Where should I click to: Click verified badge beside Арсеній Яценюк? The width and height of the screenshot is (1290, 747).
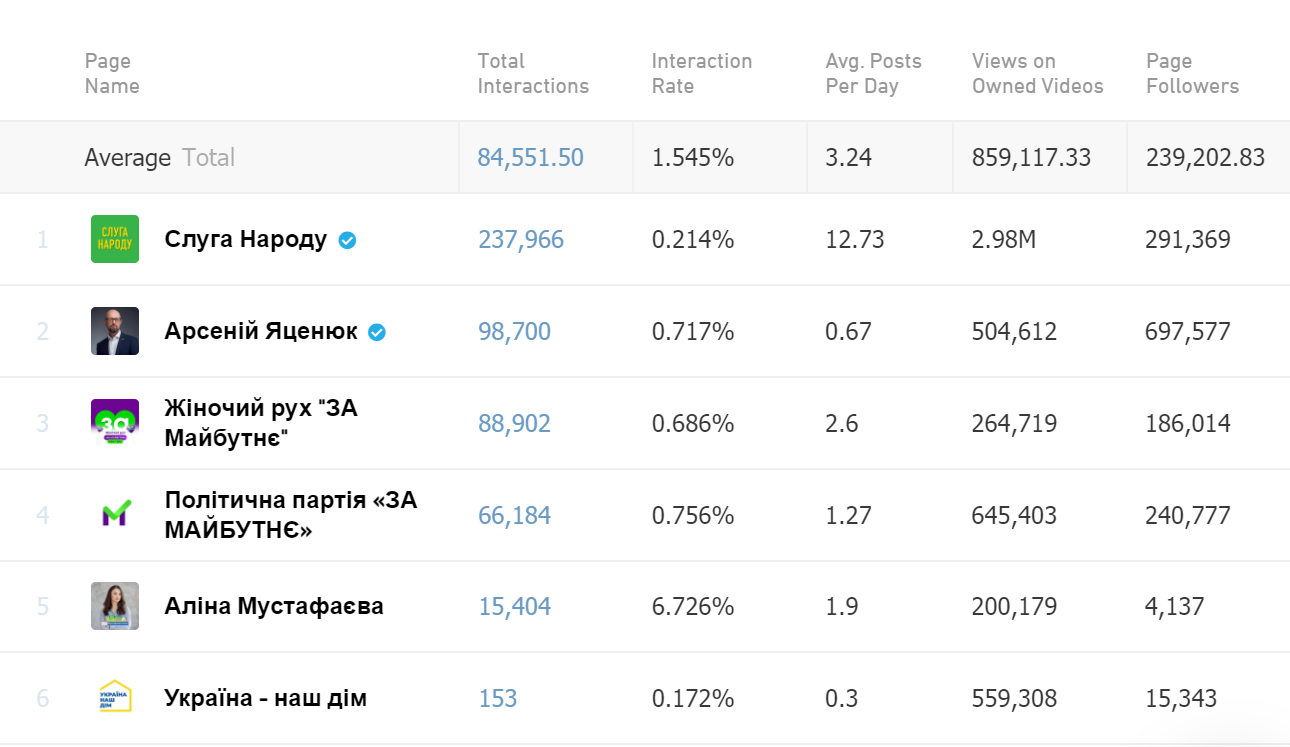(377, 332)
